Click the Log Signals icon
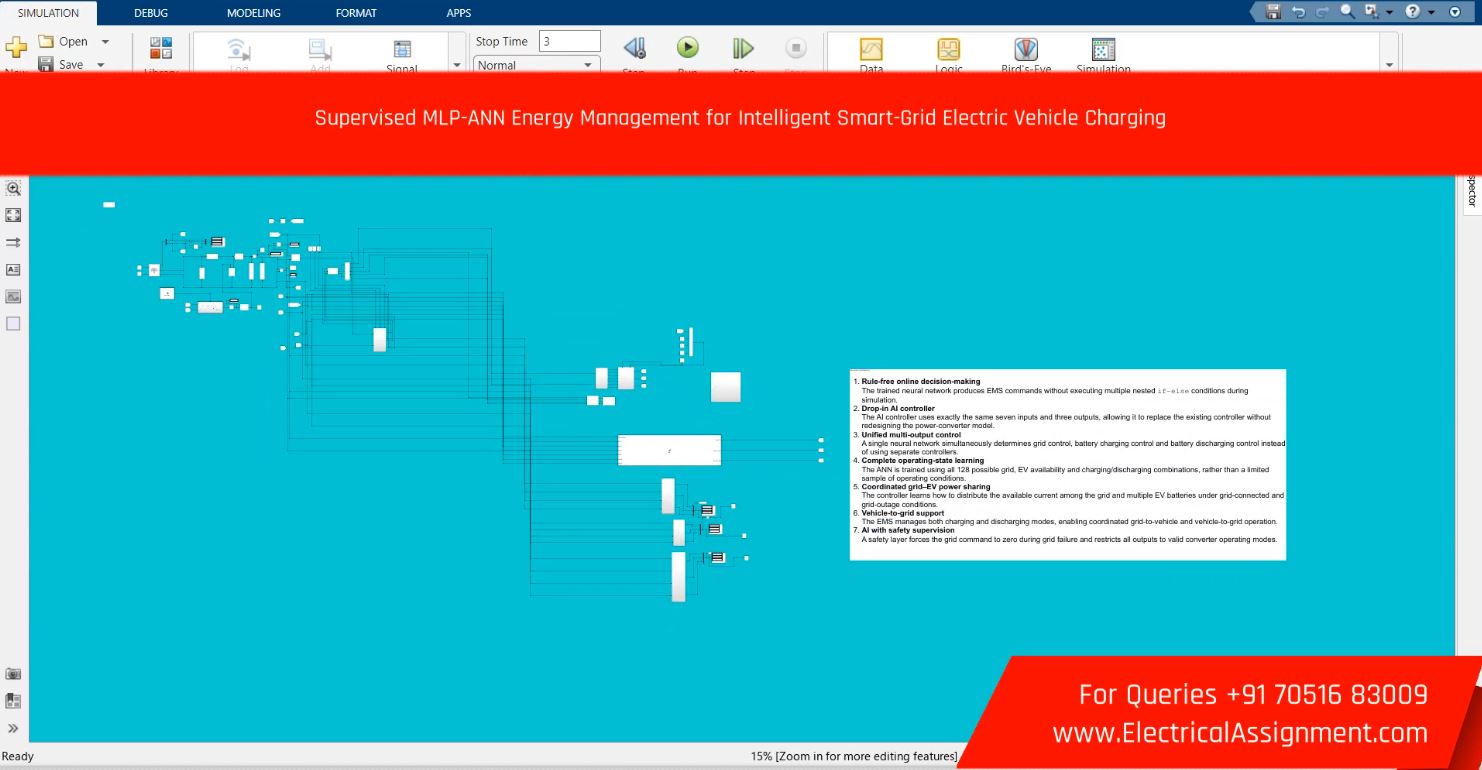Viewport: 1482px width, 770px height. (x=238, y=49)
